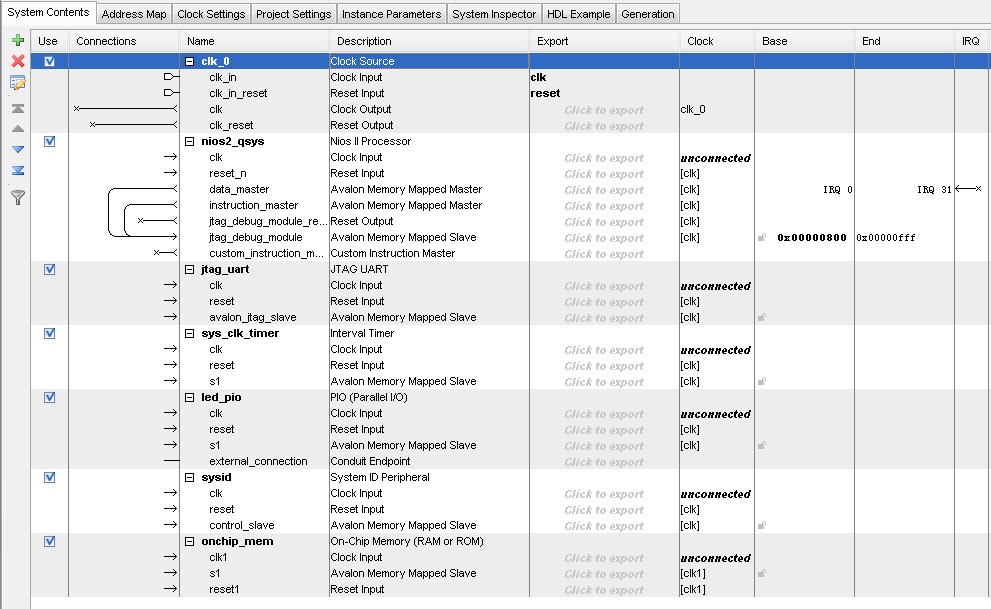Viewport: 991px width, 609px height.
Task: Open the System Inspector tab
Action: click(494, 14)
